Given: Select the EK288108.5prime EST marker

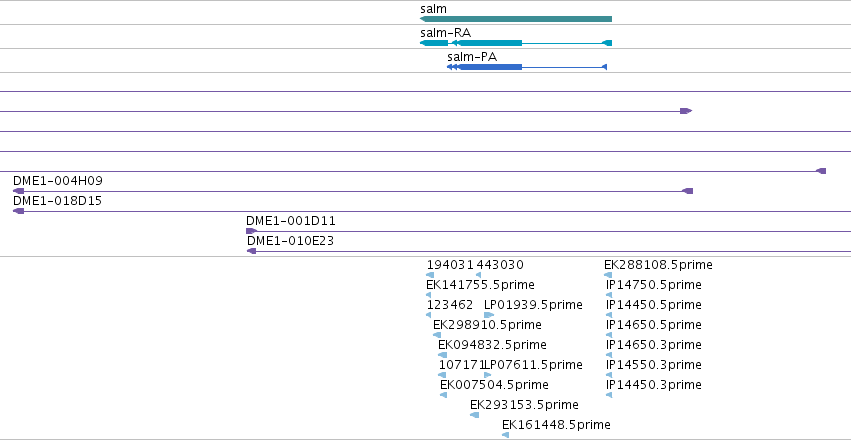Looking at the screenshot, I should click(608, 275).
